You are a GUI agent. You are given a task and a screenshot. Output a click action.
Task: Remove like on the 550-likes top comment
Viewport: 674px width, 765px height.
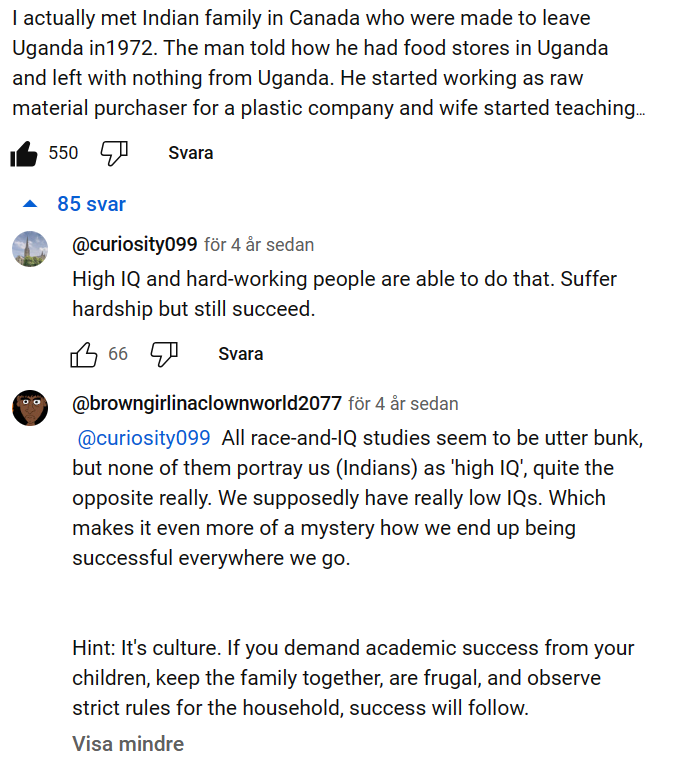(23, 154)
